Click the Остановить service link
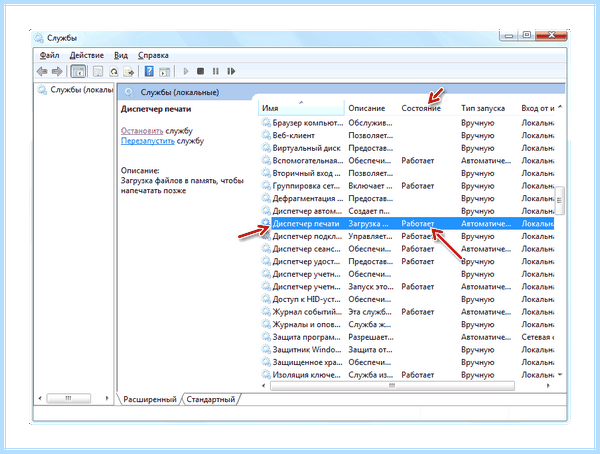600x454 pixels. coord(142,131)
